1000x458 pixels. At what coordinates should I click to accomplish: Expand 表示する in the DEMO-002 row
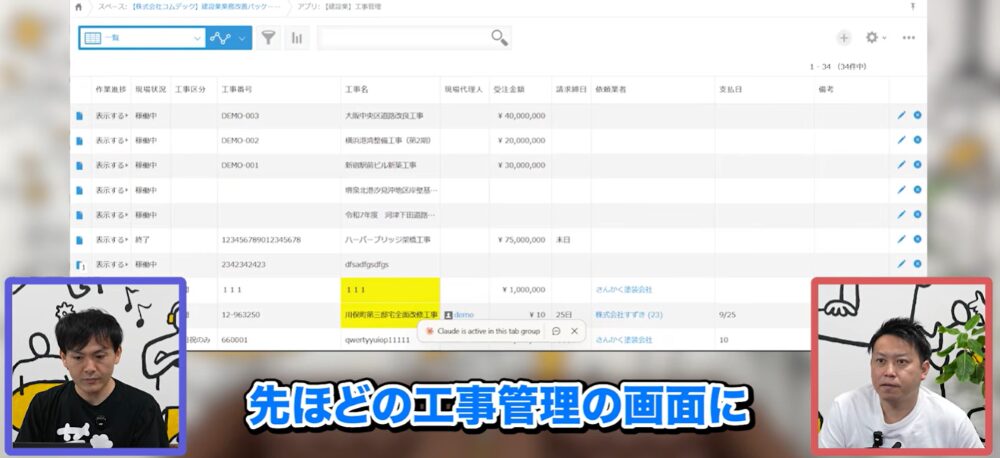coord(111,140)
